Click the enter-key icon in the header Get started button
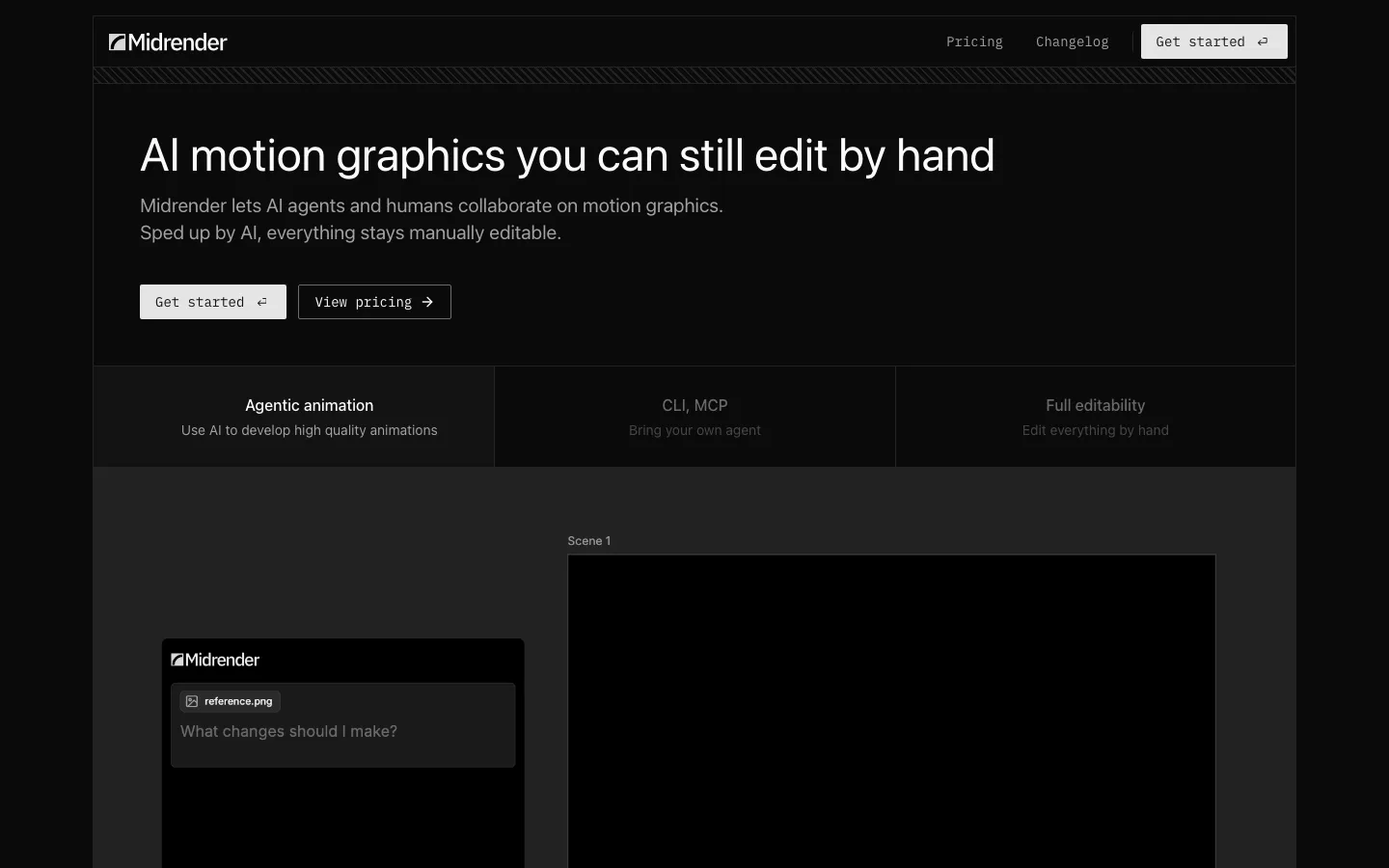 [1263, 41]
